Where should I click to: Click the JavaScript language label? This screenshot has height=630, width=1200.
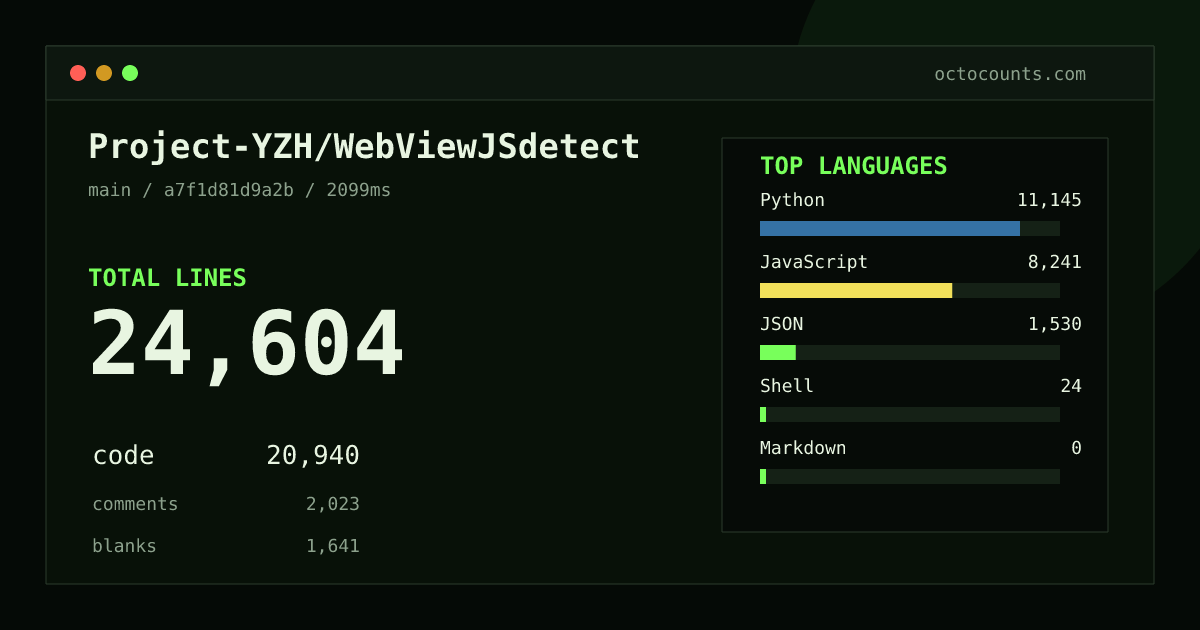814,262
